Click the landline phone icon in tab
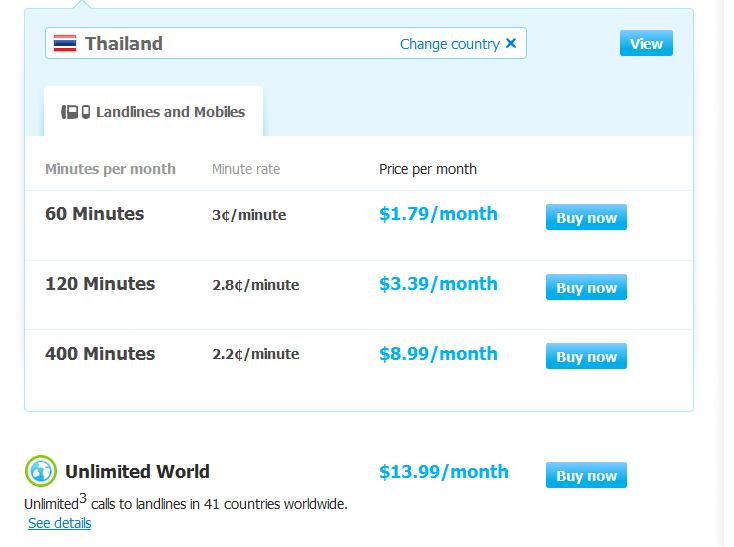 (70, 112)
